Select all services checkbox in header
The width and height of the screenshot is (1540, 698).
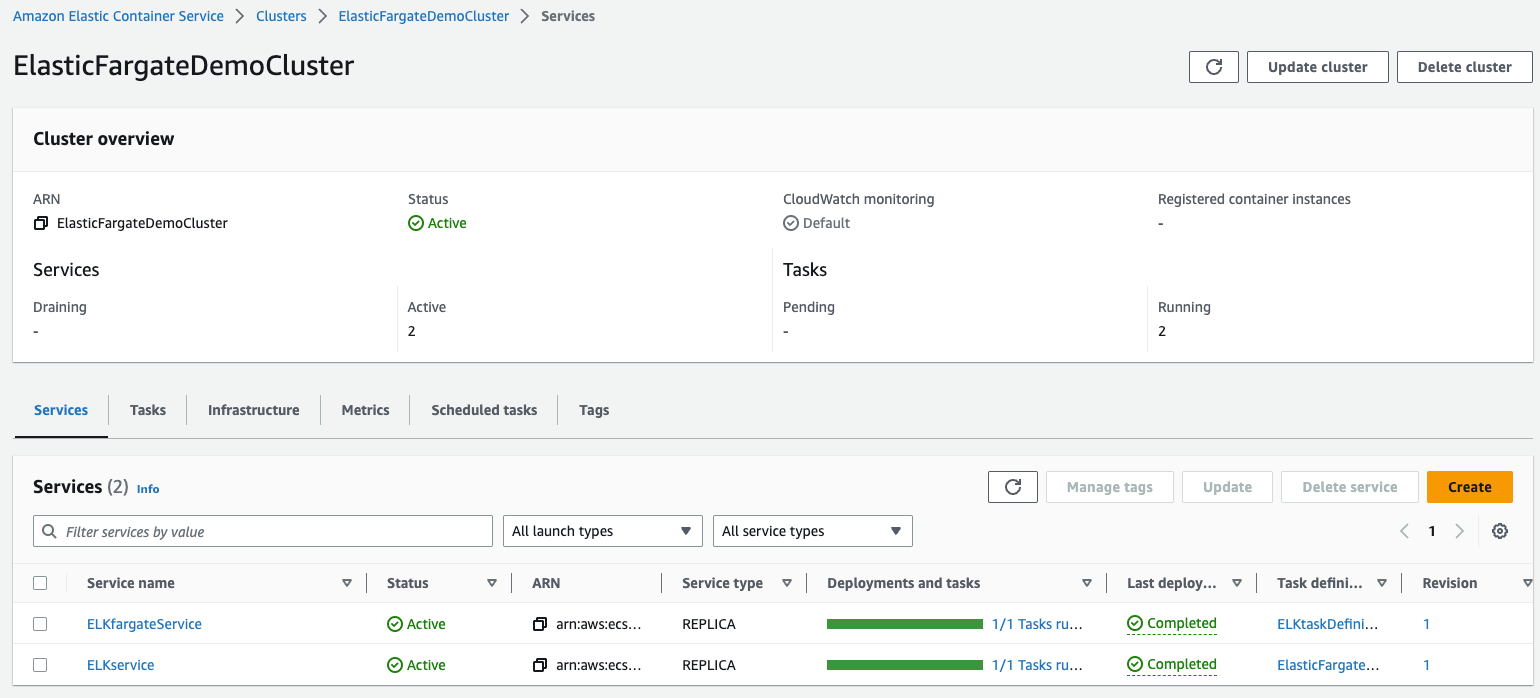click(x=40, y=583)
